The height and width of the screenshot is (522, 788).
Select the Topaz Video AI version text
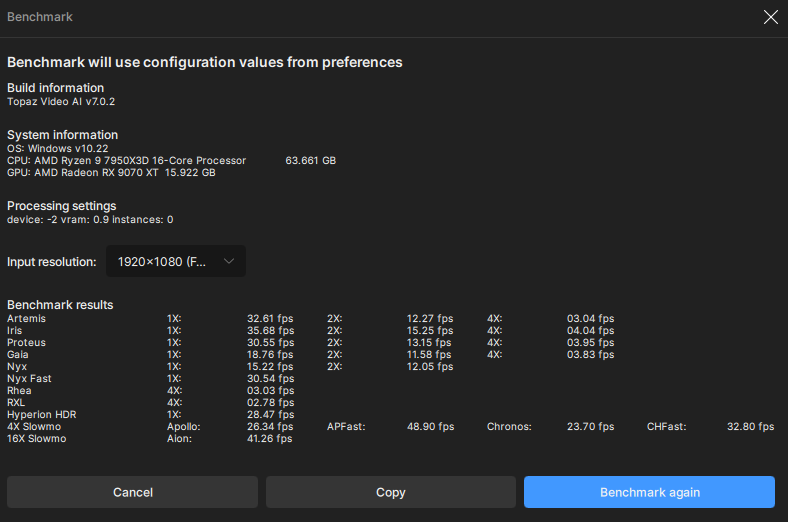[63, 101]
